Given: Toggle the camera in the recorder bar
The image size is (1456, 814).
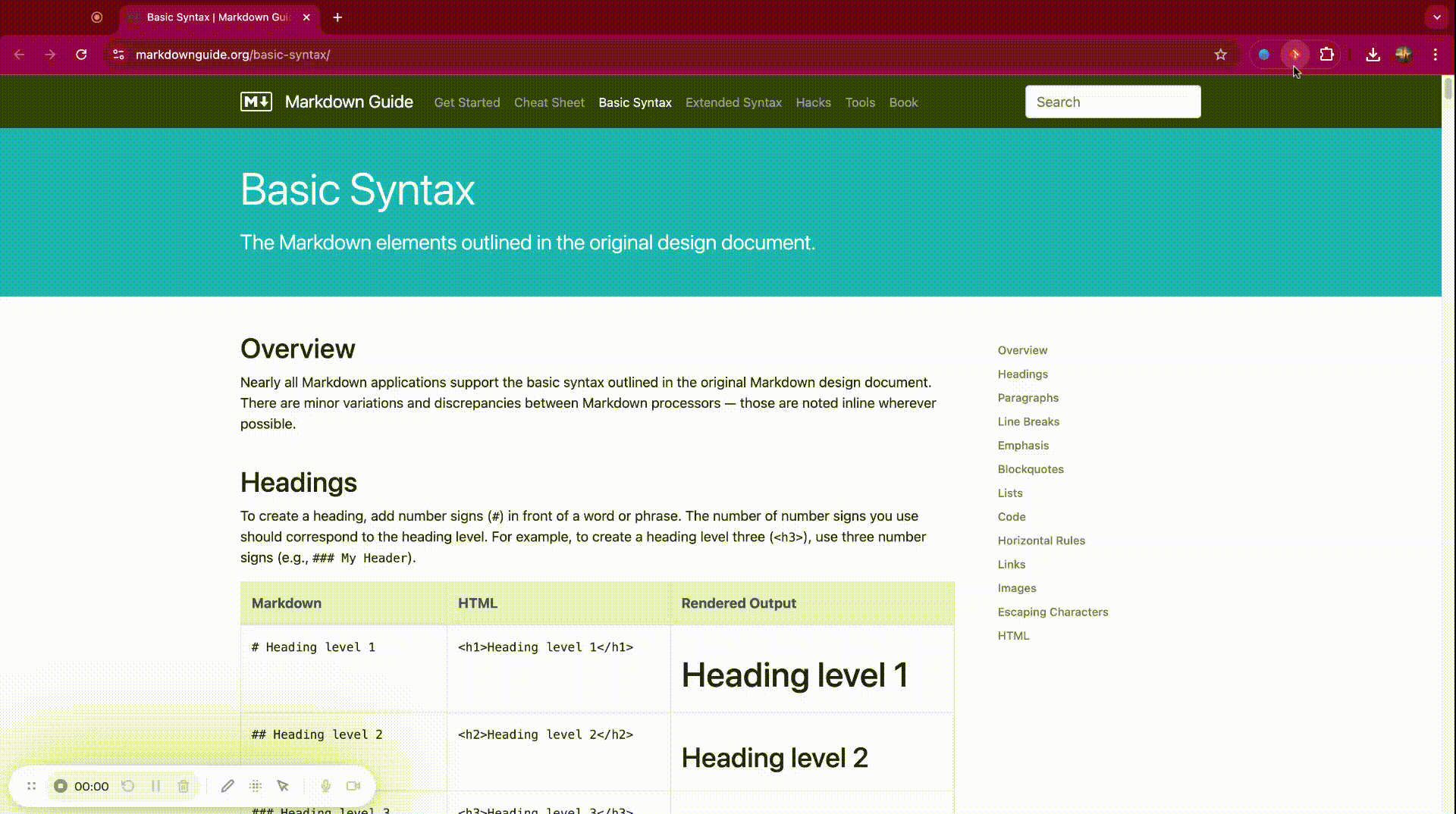Looking at the screenshot, I should tap(353, 786).
